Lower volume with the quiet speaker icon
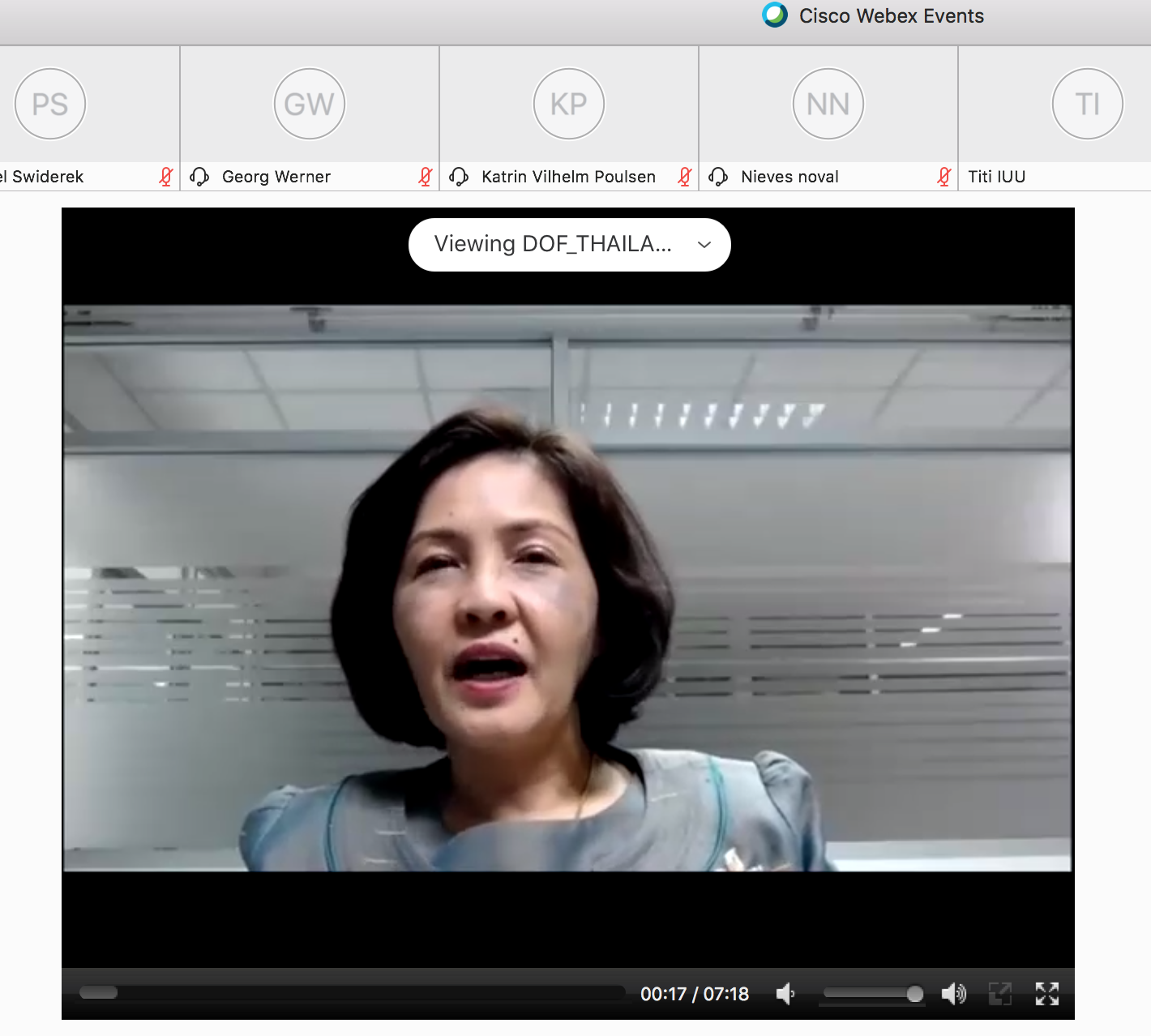This screenshot has height=1036, width=1151. [x=785, y=994]
